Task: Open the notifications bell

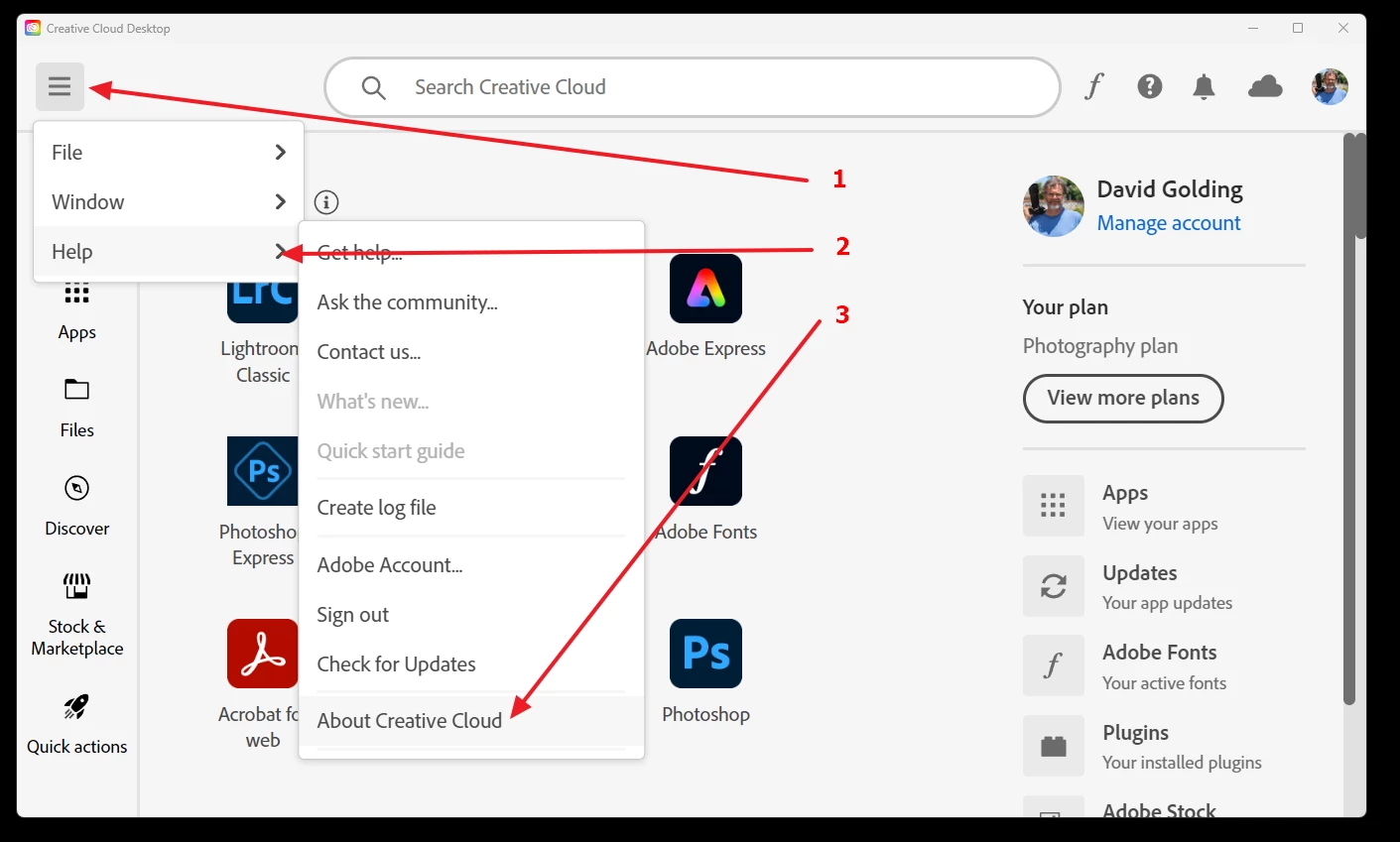Action: [x=1204, y=87]
